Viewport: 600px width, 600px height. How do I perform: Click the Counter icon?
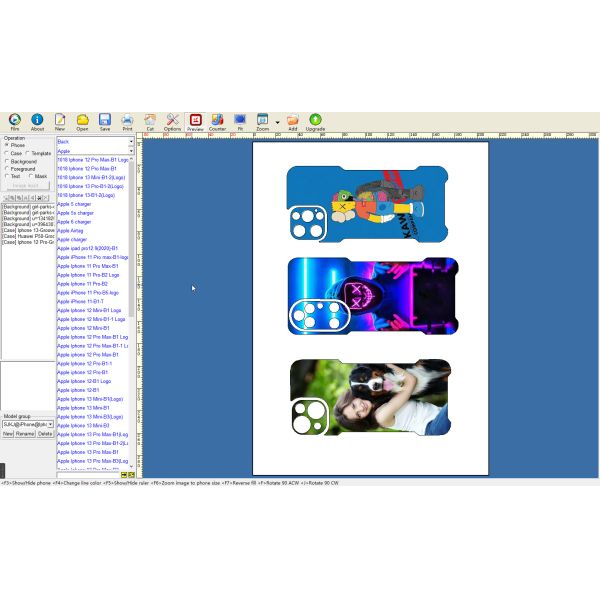pos(217,121)
